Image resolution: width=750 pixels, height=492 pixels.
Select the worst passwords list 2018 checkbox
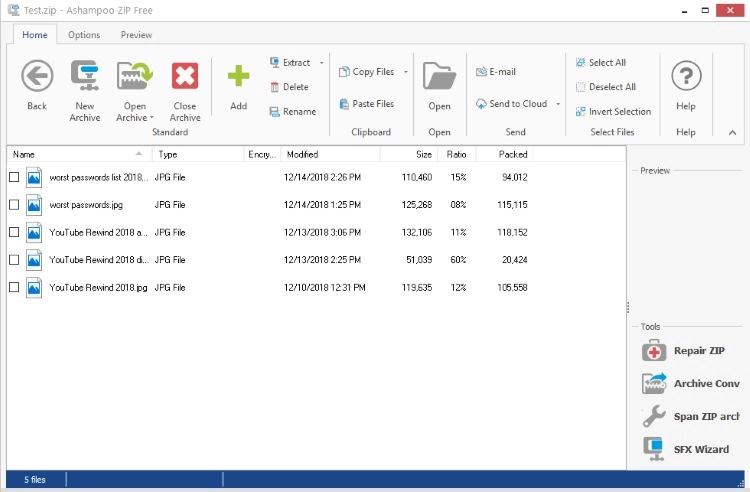(x=14, y=177)
